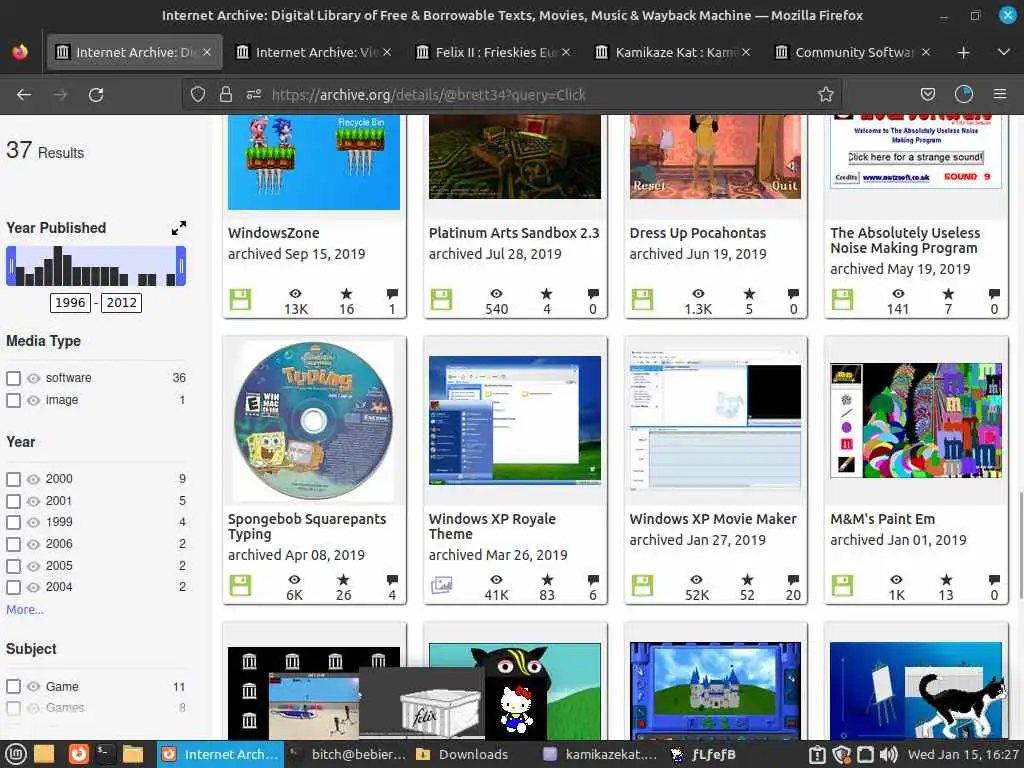Click the site padlock security icon
Screen dimensions: 1024x768
point(226,95)
